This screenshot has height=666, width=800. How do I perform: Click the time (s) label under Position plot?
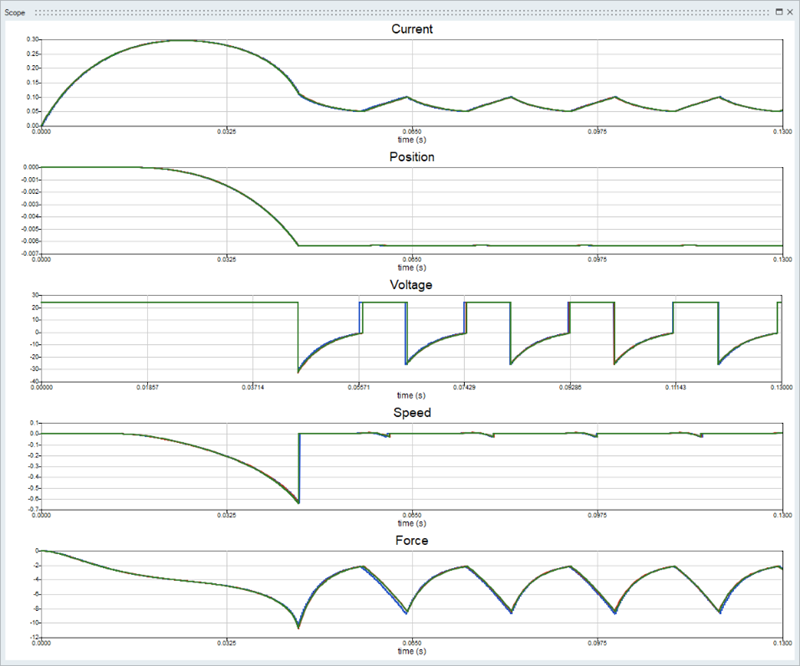coord(411,268)
